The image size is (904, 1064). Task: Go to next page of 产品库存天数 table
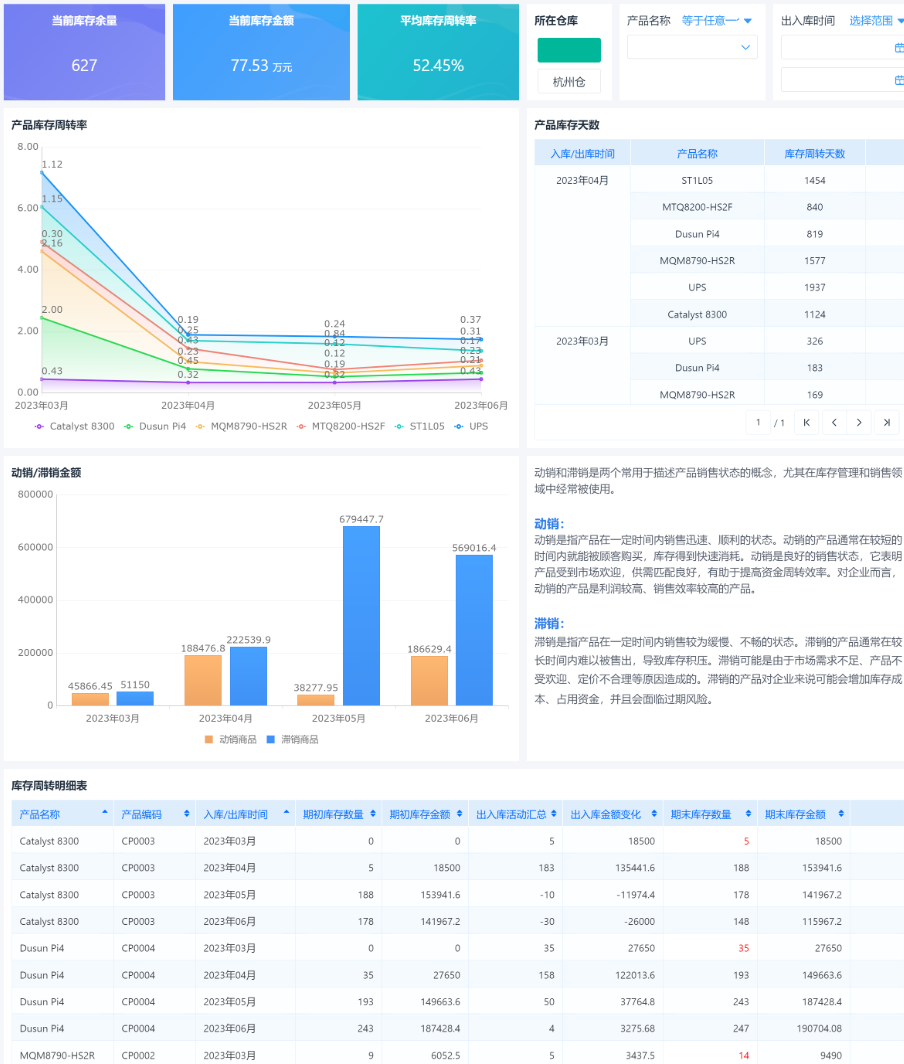(859, 422)
